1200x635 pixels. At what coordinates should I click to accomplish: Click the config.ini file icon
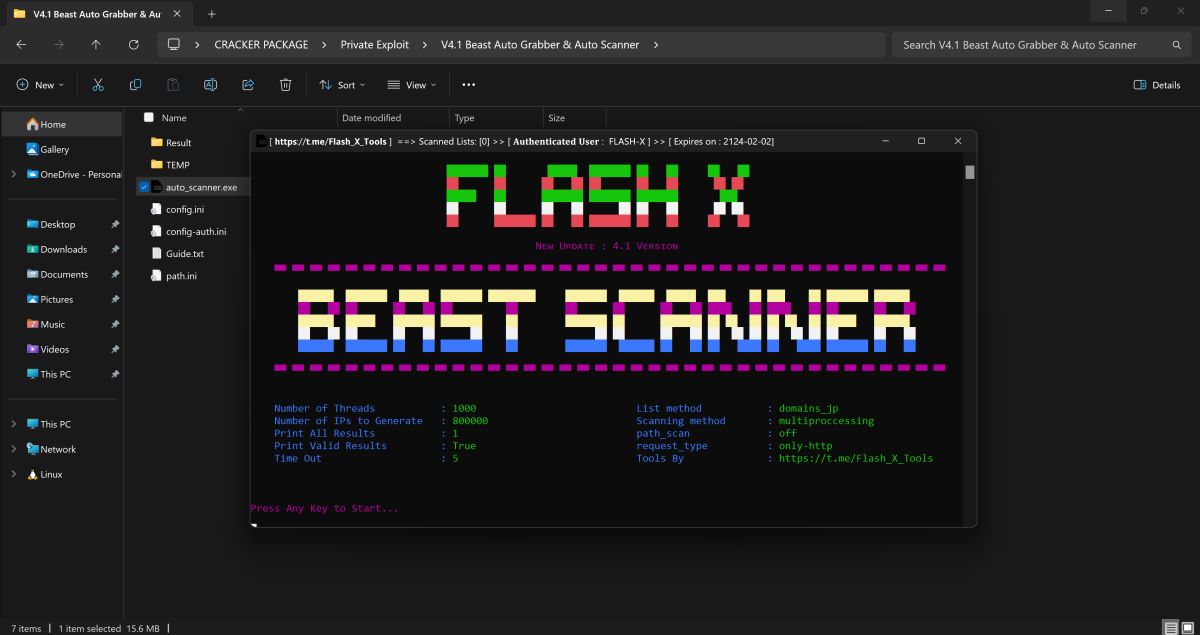click(x=156, y=209)
